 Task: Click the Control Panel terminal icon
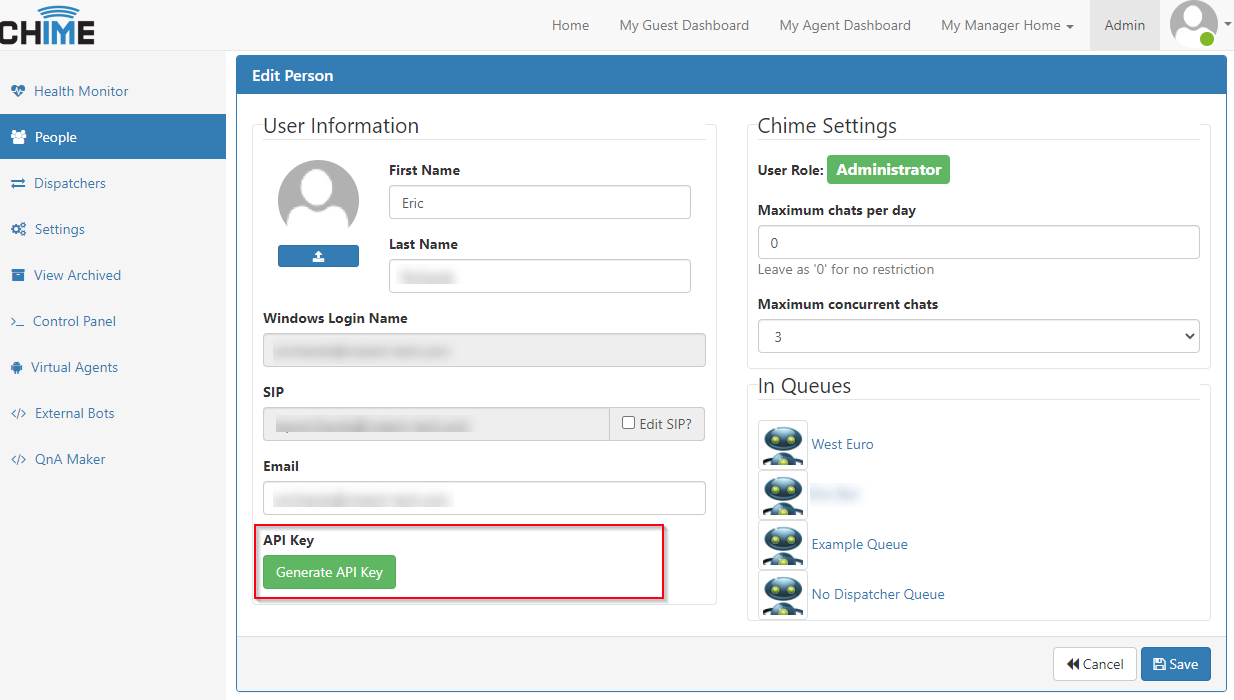(x=17, y=321)
